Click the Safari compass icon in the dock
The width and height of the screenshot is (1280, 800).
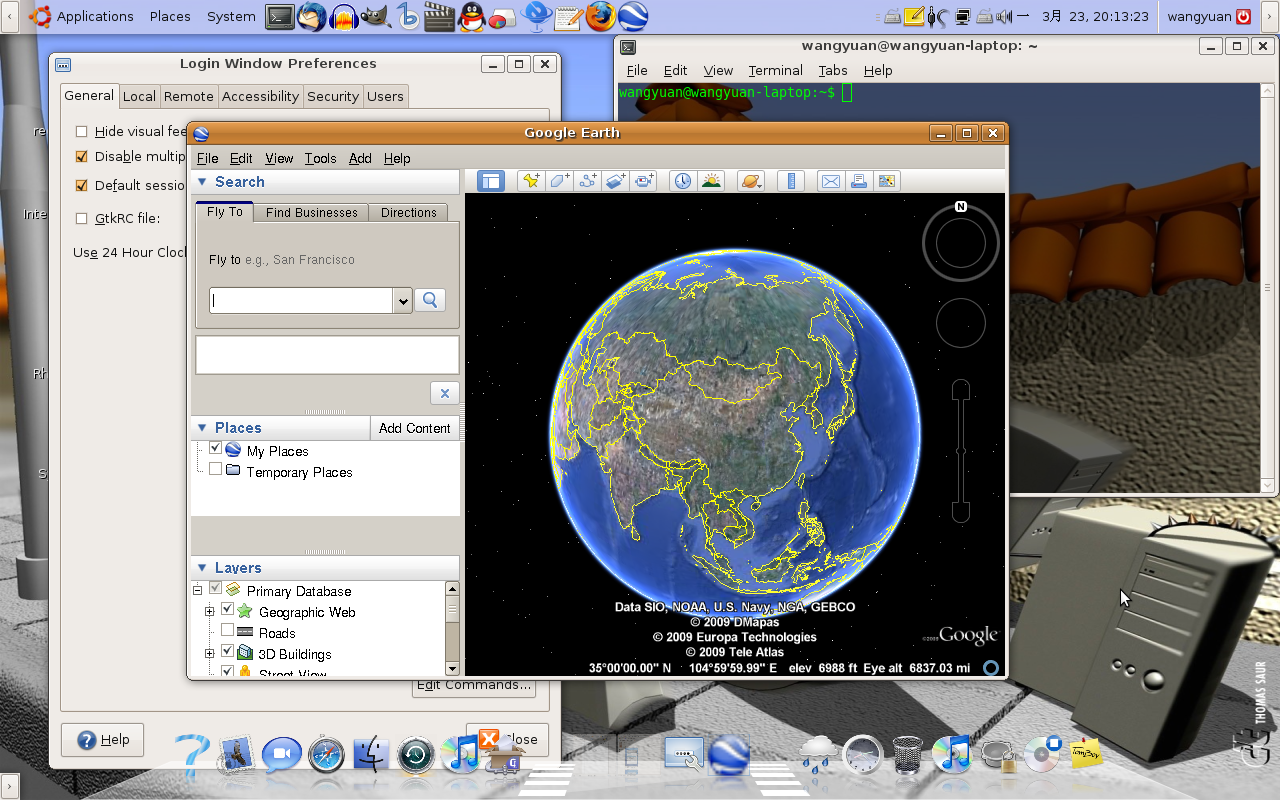tap(326, 755)
